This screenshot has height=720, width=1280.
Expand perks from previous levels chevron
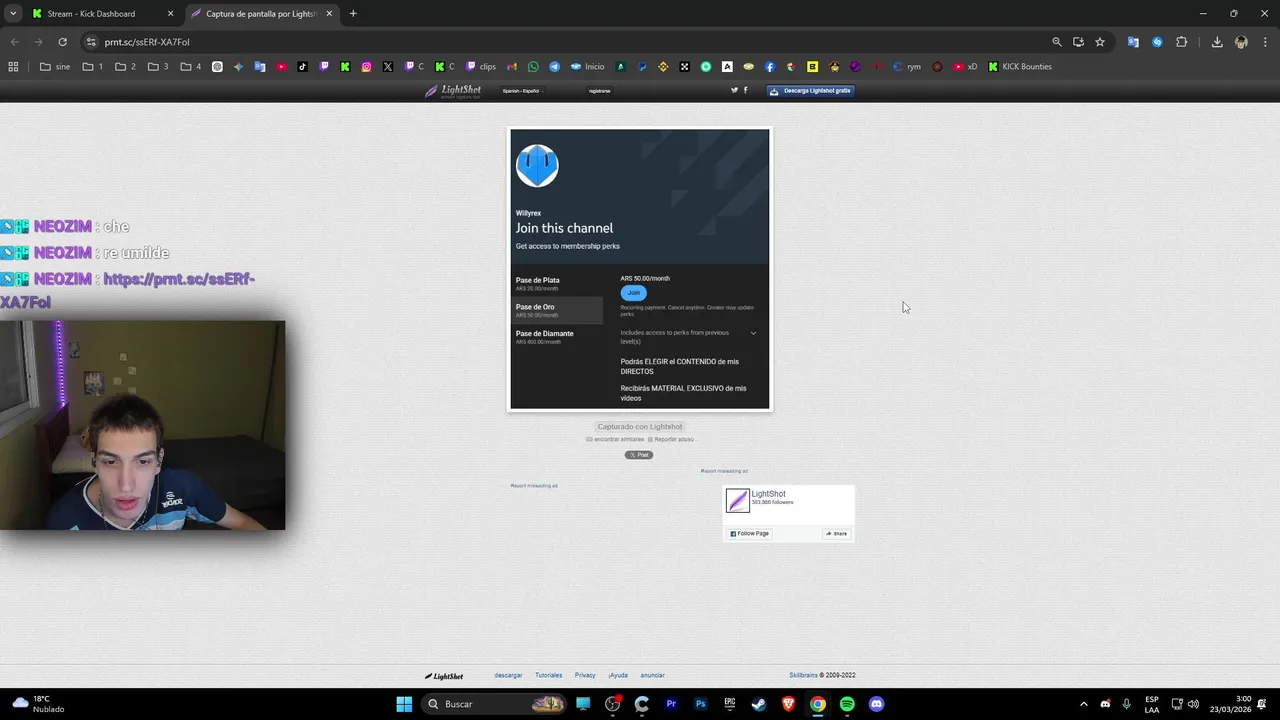753,333
